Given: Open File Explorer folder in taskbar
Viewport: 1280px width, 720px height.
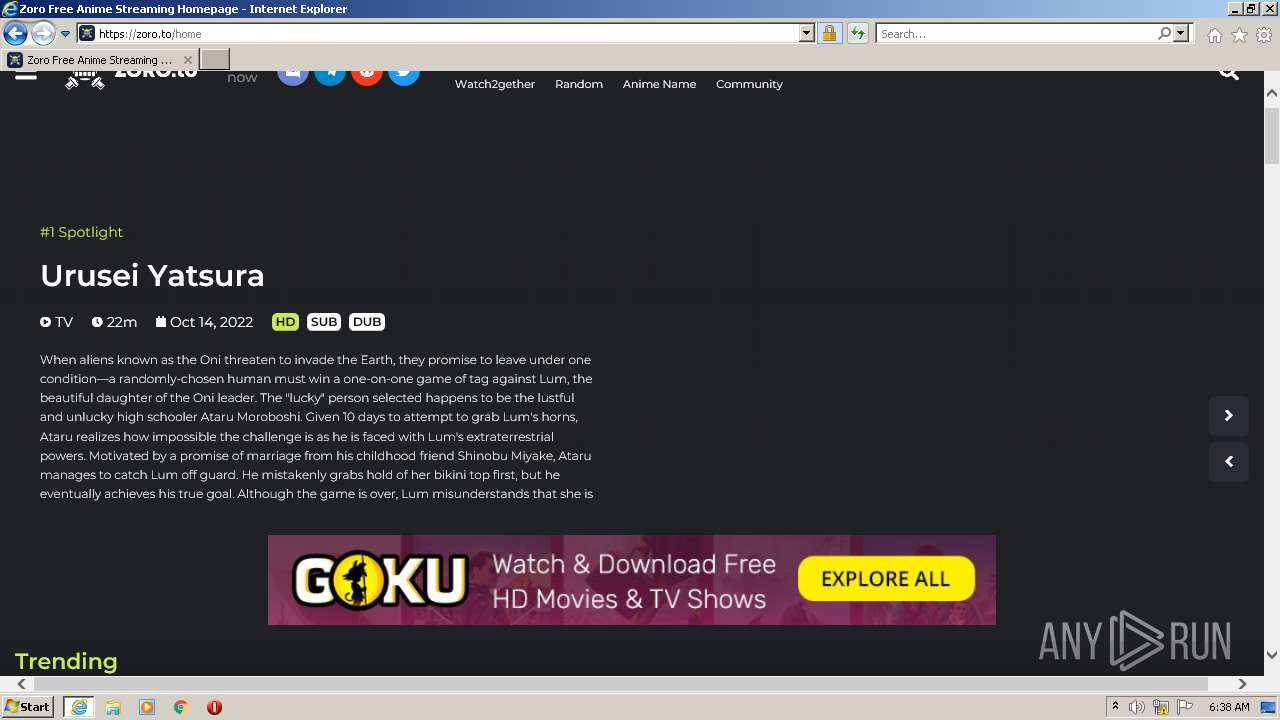Looking at the screenshot, I should click(113, 707).
